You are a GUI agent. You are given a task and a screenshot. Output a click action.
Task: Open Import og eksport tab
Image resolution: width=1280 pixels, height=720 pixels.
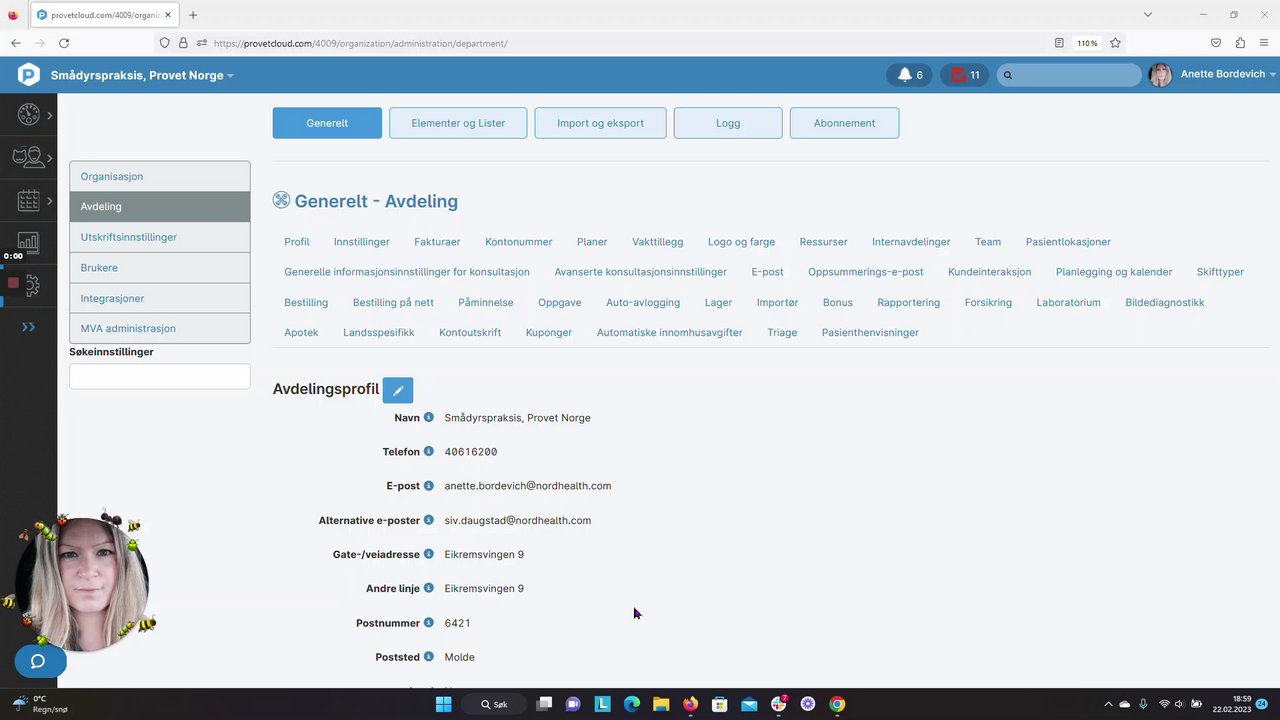pyautogui.click(x=600, y=123)
